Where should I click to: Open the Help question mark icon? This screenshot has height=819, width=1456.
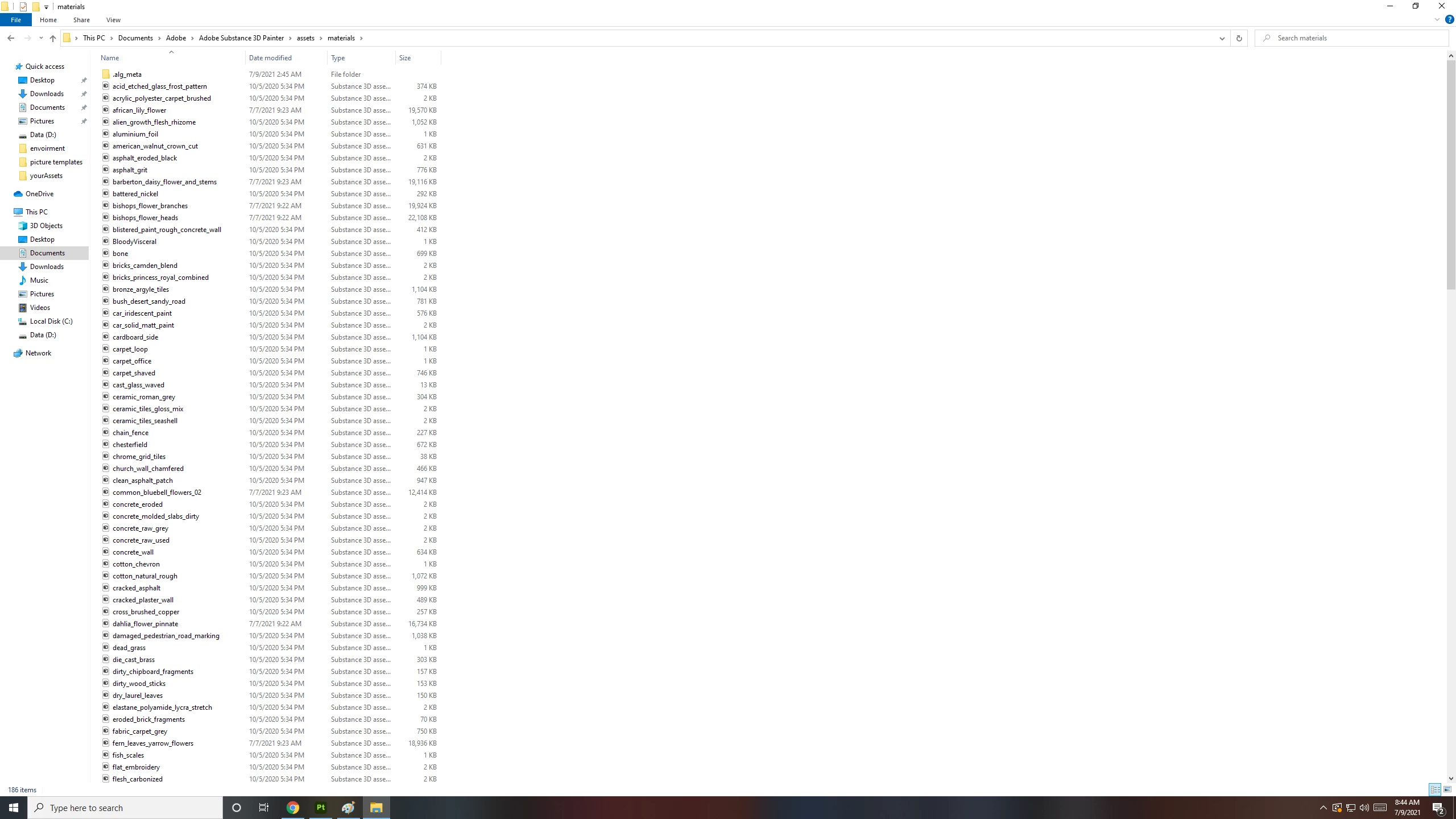pyautogui.click(x=1449, y=20)
